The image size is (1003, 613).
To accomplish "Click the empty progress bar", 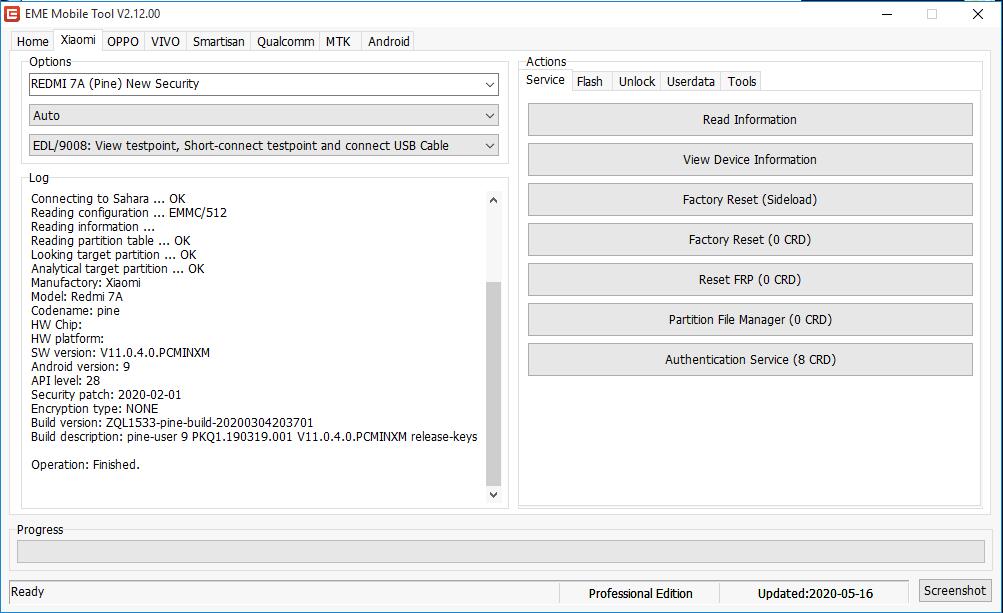I will (500, 552).
